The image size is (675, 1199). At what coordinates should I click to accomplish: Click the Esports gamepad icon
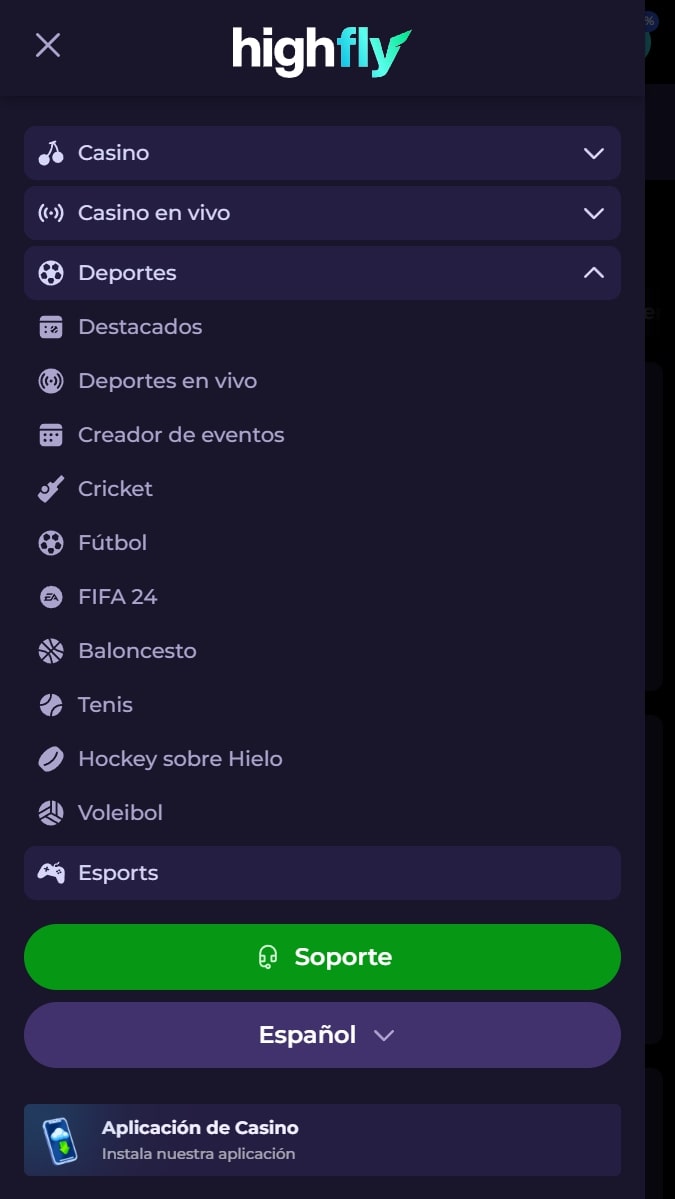coord(50,872)
